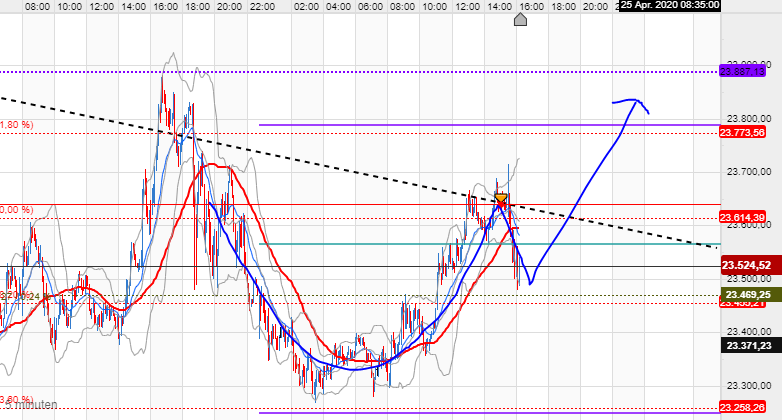Click the gray time marker on the time axis
Image resolution: width=782 pixels, height=420 pixels.
520,19
